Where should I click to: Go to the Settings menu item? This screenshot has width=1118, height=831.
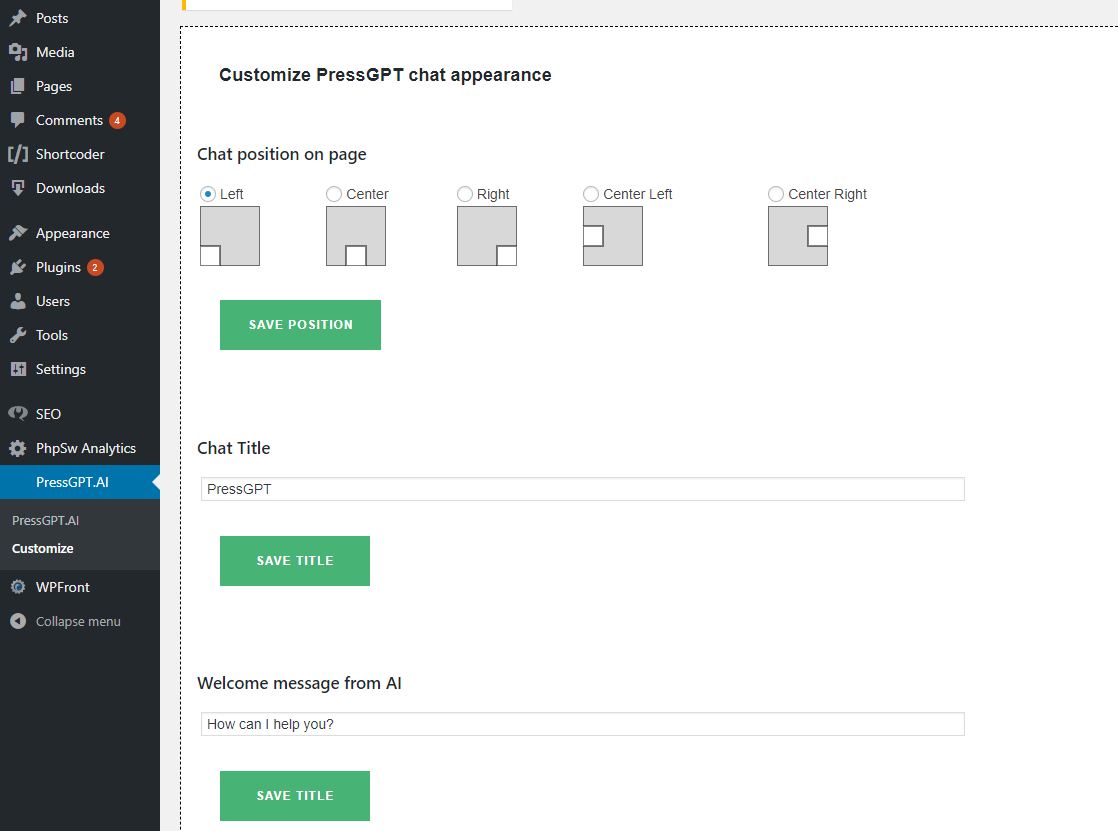[80, 369]
